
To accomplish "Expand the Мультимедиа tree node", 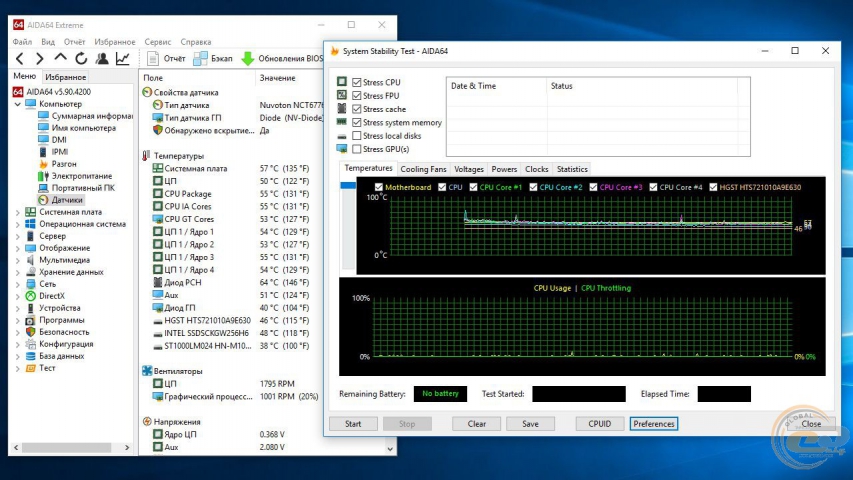I will [17, 260].
